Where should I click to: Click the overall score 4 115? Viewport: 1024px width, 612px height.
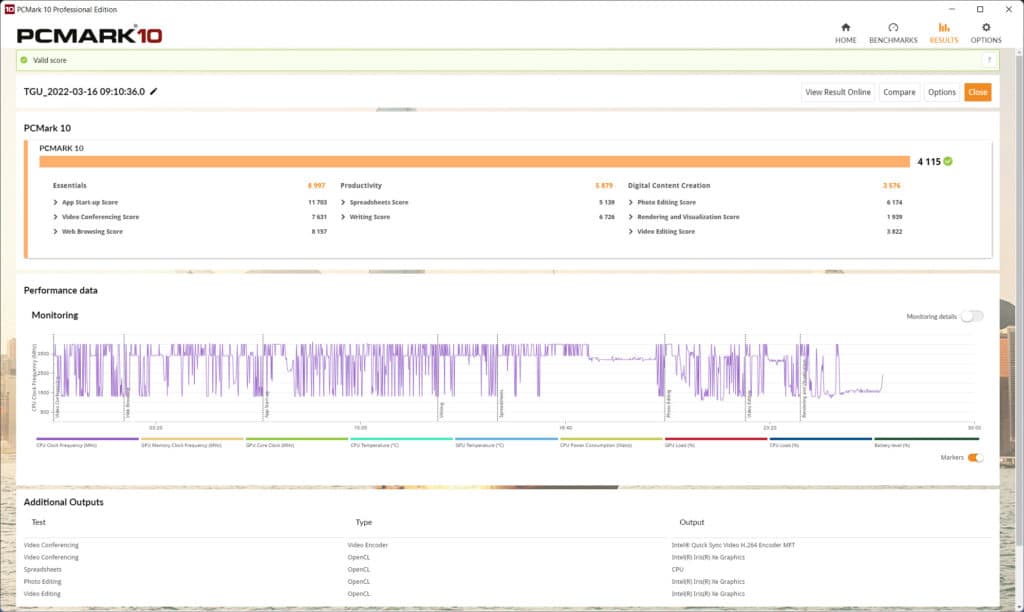pyautogui.click(x=929, y=161)
